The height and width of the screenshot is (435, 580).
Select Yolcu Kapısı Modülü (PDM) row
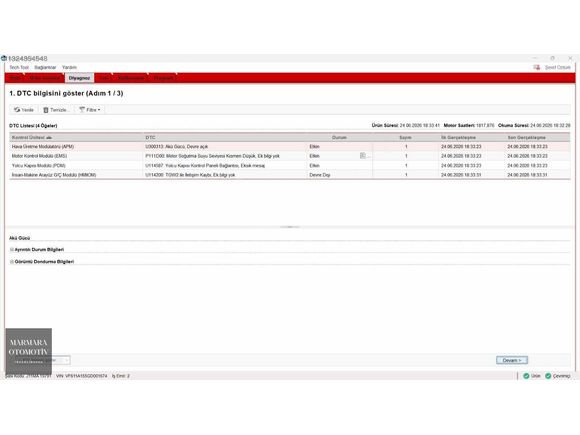click(290, 166)
